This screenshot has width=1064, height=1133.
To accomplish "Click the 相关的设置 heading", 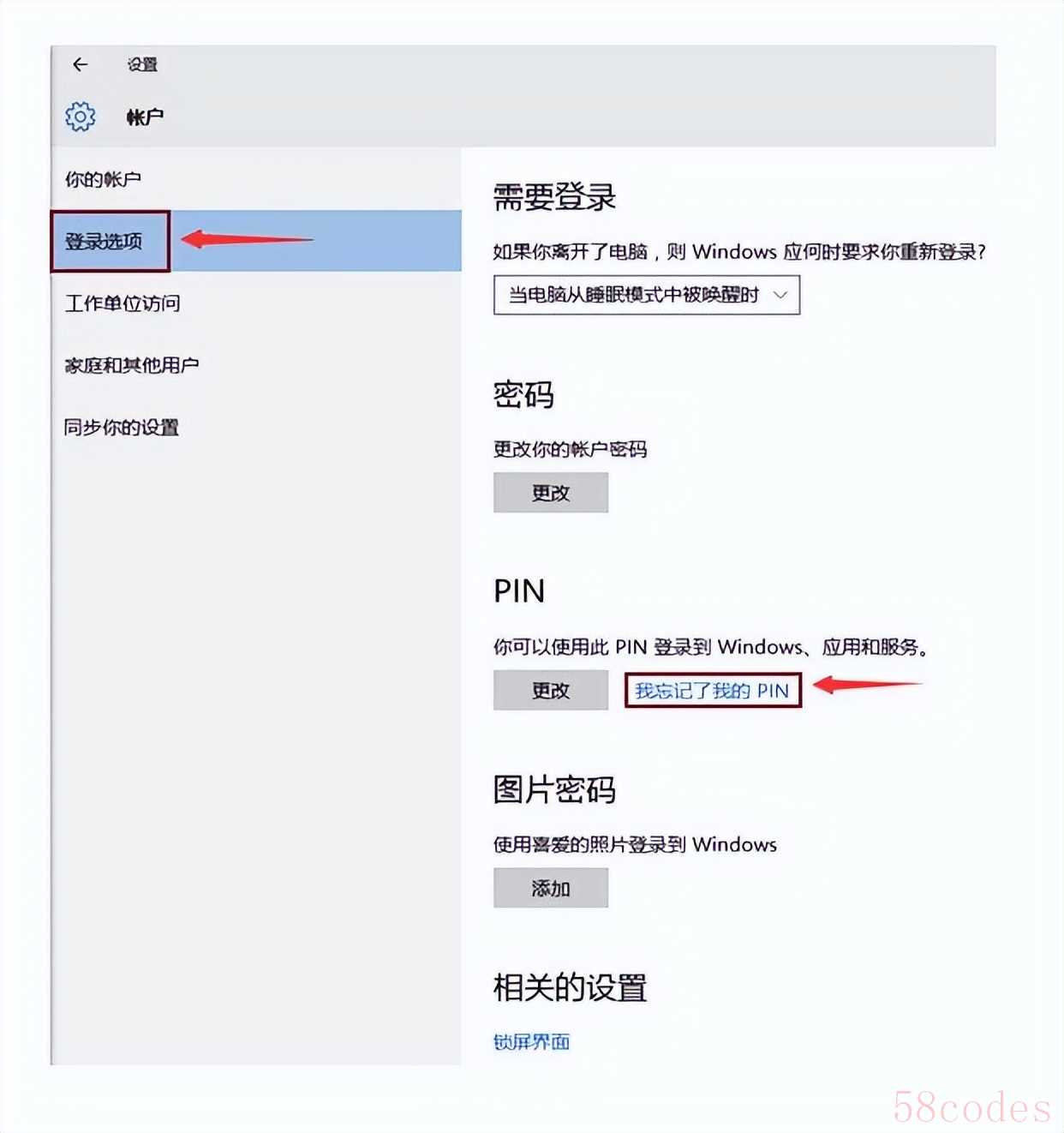I will point(571,987).
